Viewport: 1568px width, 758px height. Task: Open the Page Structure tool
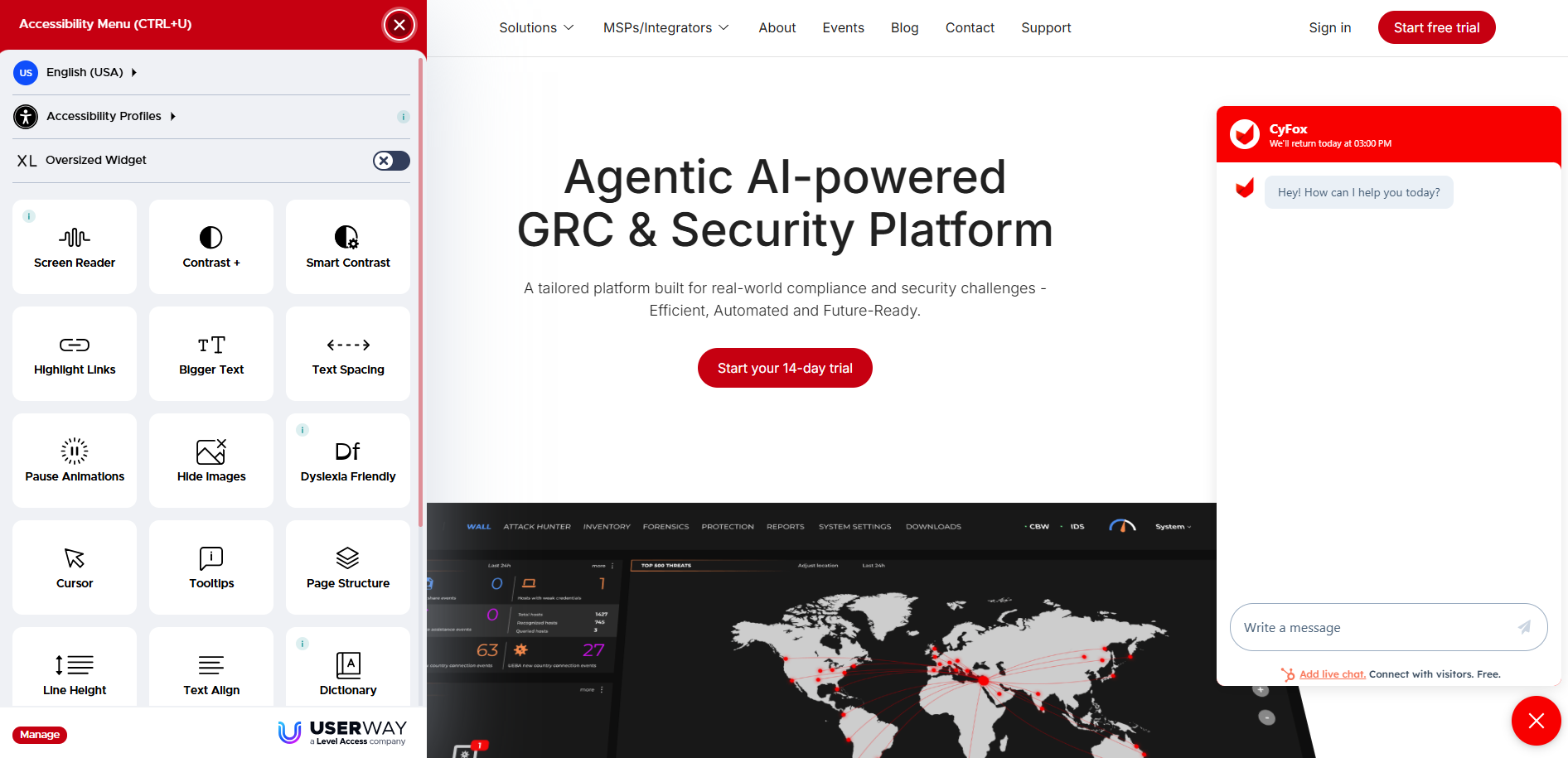[348, 567]
